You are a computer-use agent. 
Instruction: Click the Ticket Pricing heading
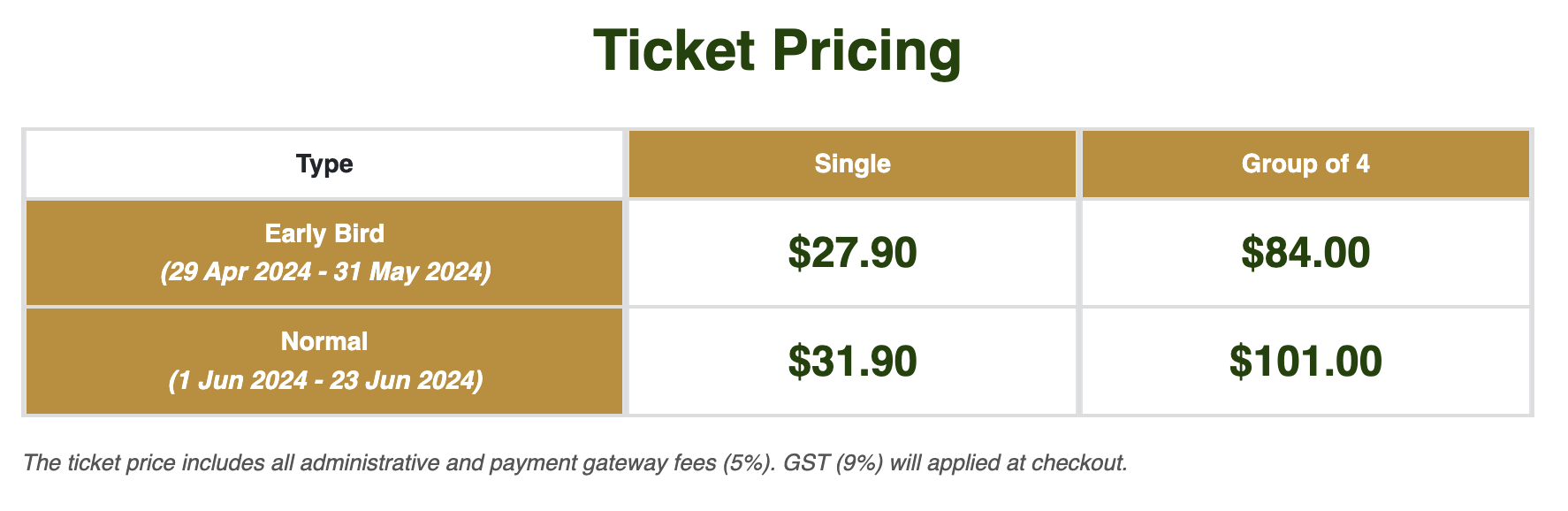777,51
